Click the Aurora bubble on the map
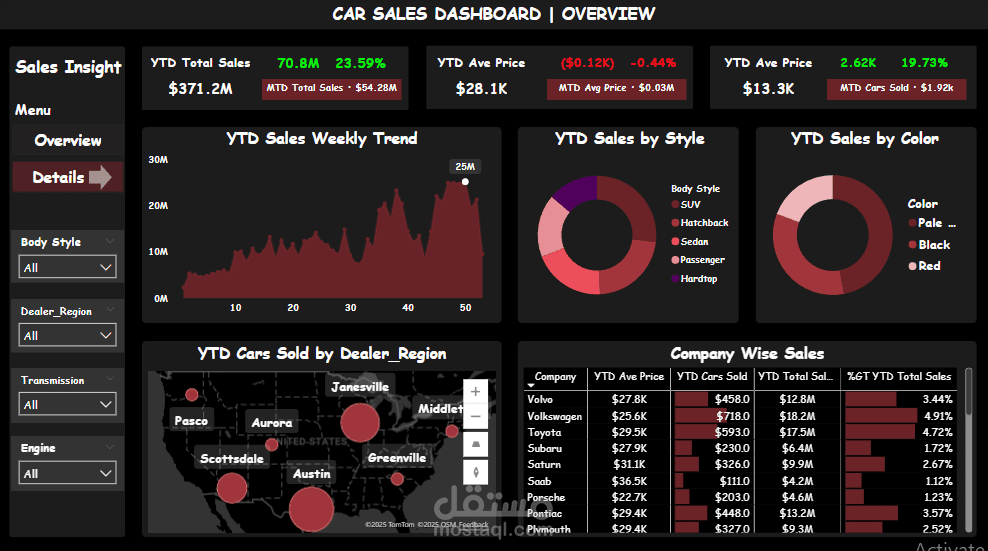Image resolution: width=988 pixels, height=551 pixels. [272, 444]
